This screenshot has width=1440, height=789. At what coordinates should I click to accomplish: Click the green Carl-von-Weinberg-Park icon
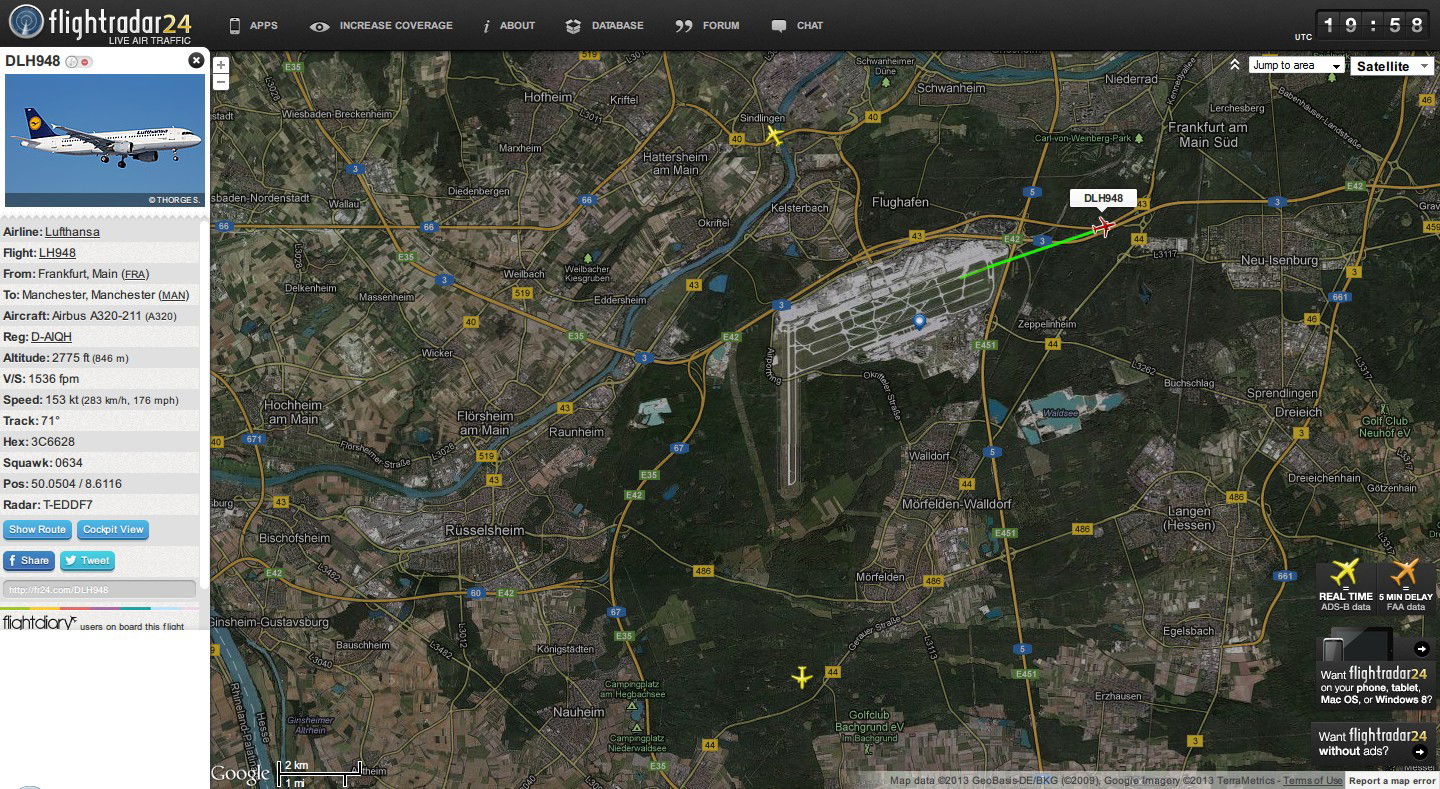point(1138,138)
